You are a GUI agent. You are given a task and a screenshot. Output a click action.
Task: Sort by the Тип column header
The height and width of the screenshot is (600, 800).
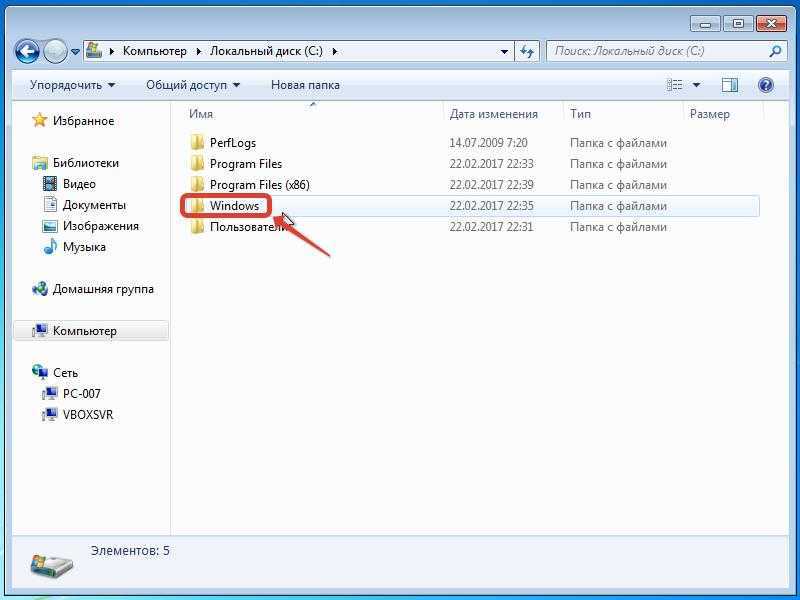click(x=580, y=114)
